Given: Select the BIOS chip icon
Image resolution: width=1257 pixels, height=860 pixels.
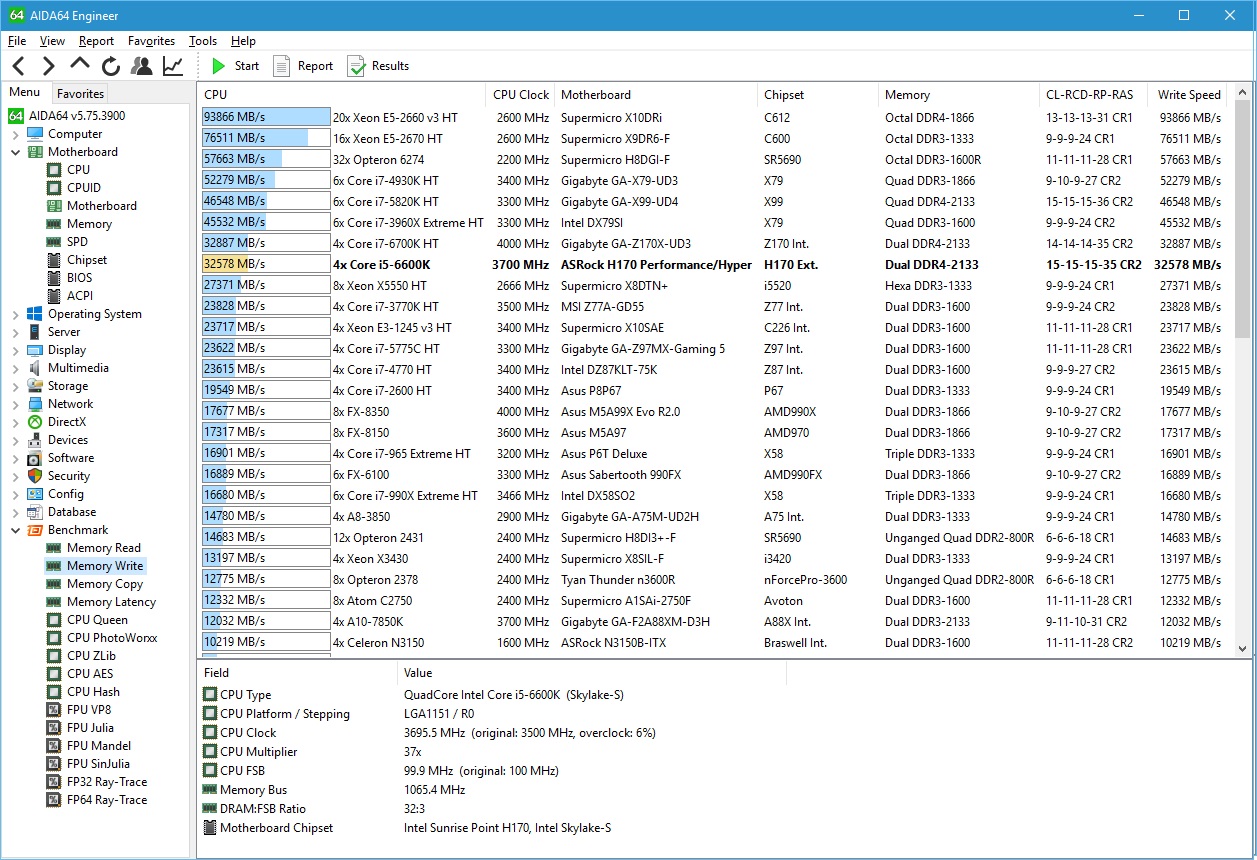Looking at the screenshot, I should (x=54, y=278).
